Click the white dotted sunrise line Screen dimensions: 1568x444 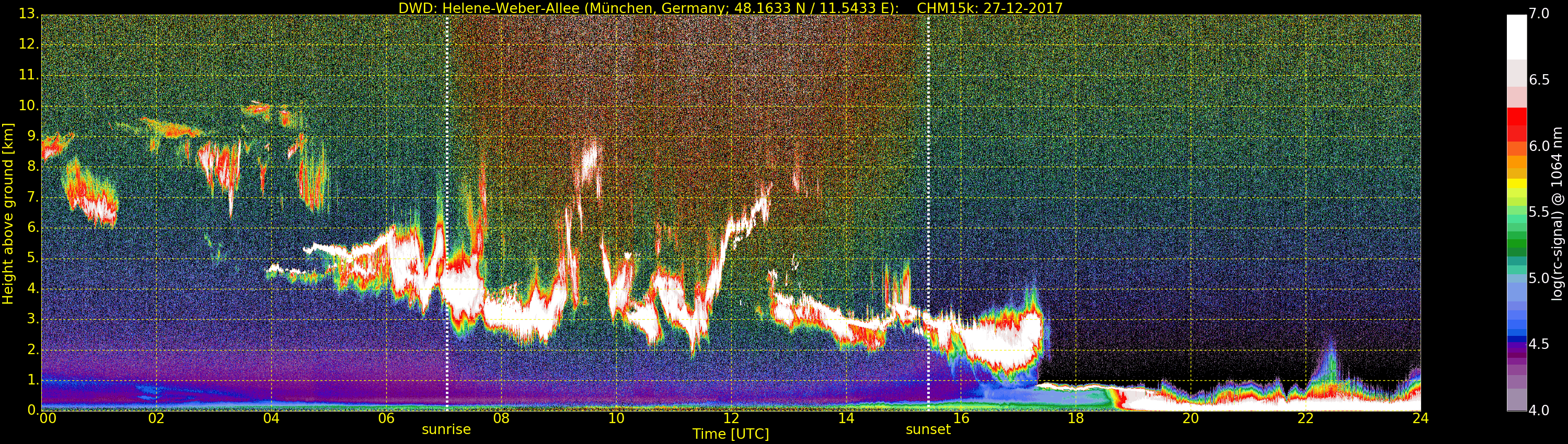pos(447,213)
